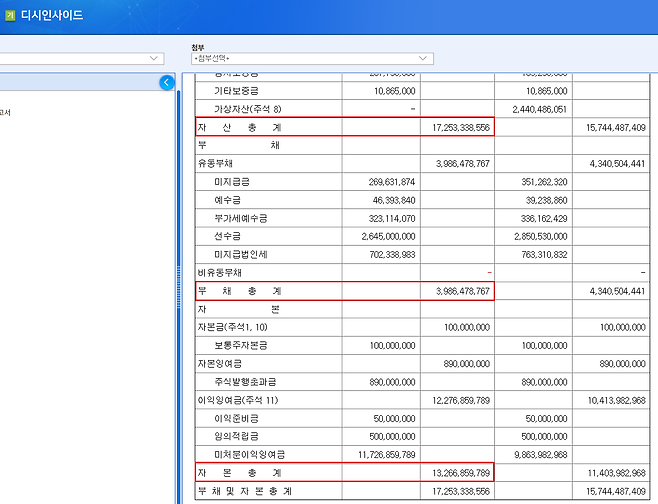Click the vertical splitter beside document table

[x=180, y=290]
